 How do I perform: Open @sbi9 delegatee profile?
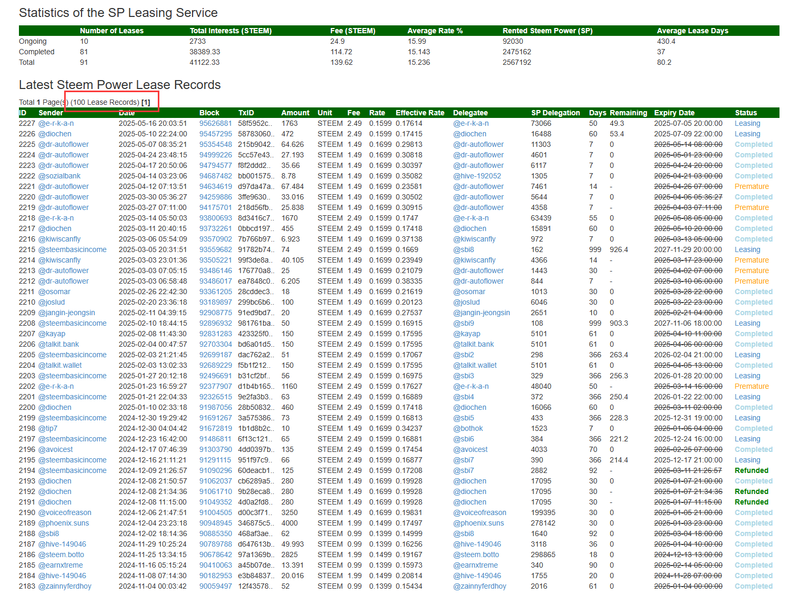pos(463,323)
